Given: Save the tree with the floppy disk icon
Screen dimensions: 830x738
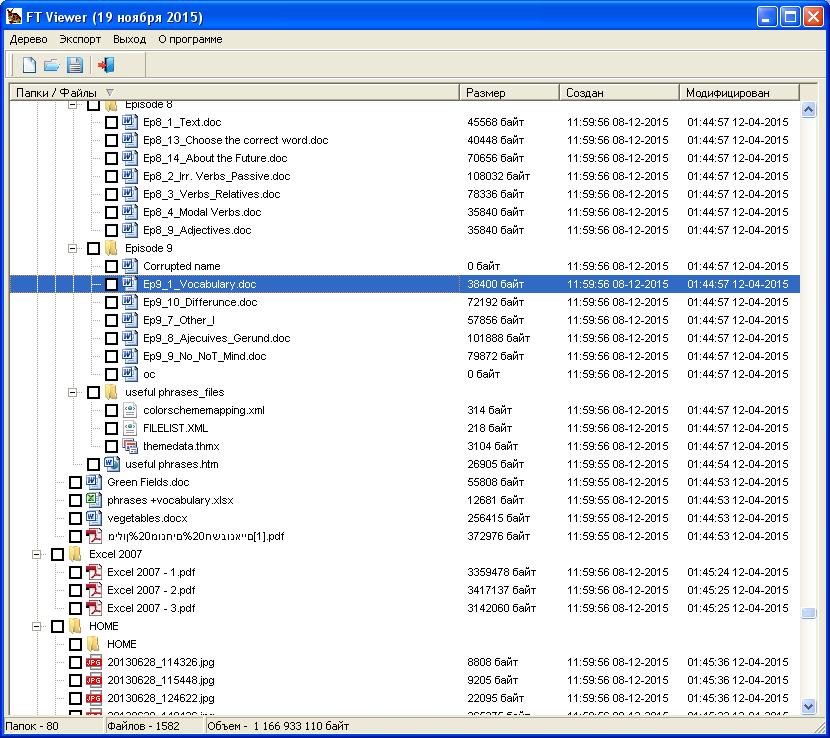Looking at the screenshot, I should pos(75,65).
